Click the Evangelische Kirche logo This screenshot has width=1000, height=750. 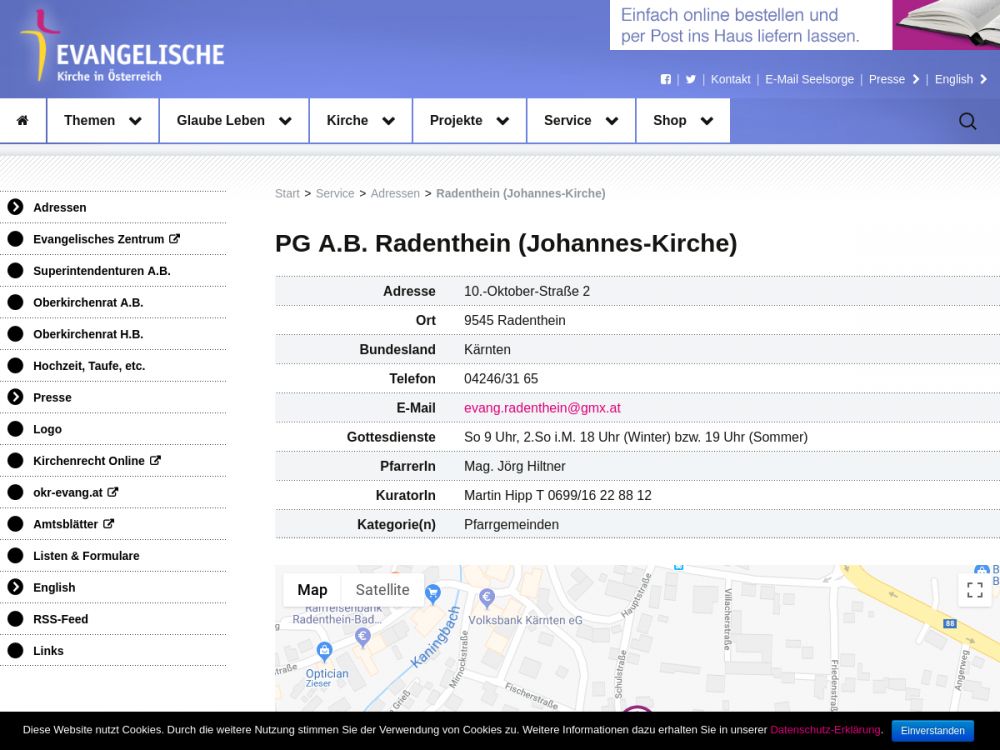pos(122,48)
